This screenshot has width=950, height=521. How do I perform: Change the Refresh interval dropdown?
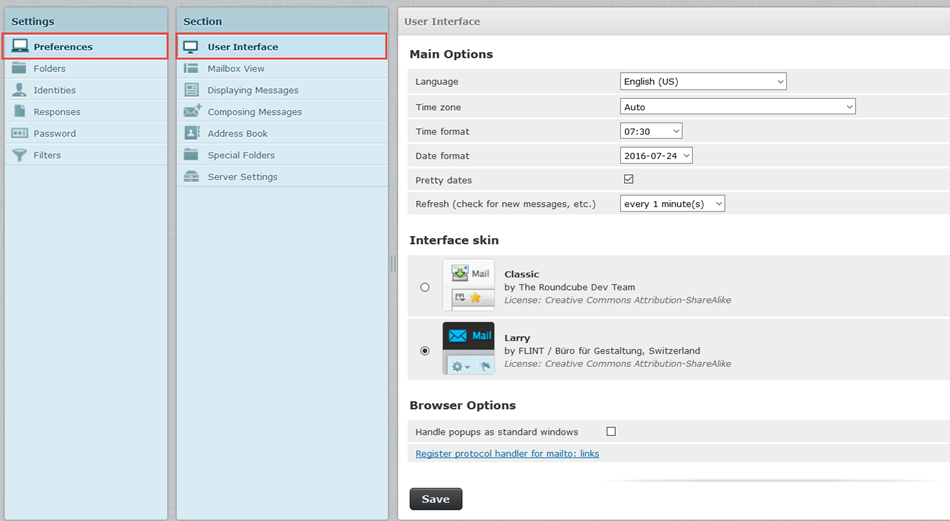pos(672,204)
